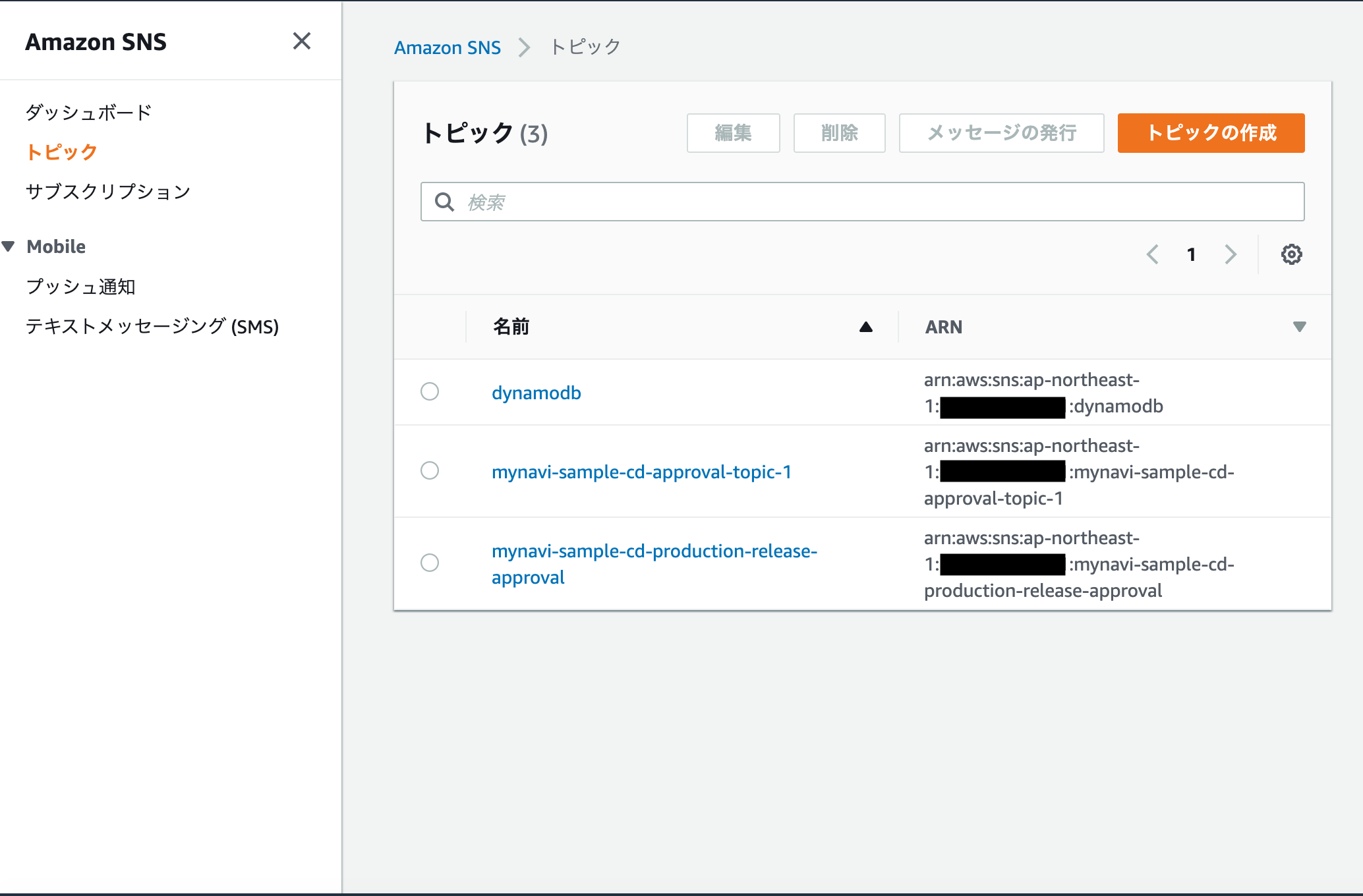
Task: Click the ARN of production-release-approval row
Action: click(x=1079, y=564)
